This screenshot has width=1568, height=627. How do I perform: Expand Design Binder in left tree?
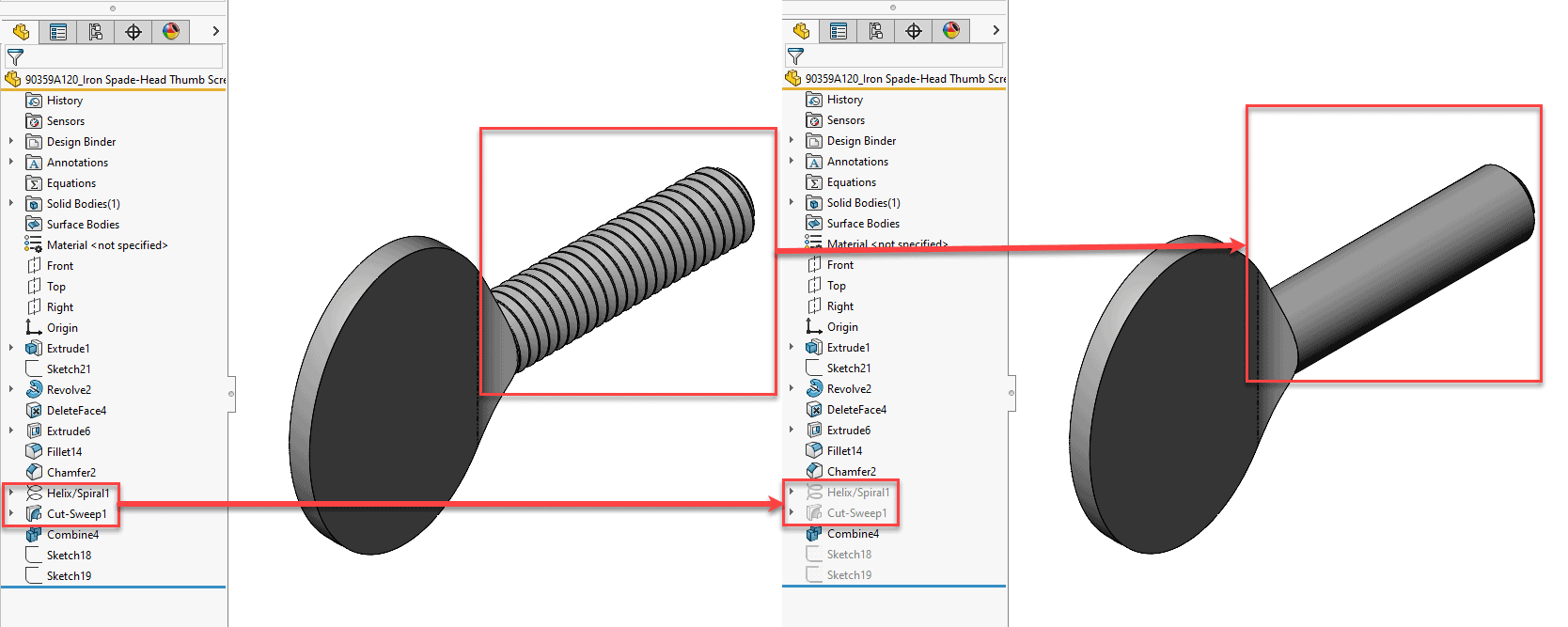[11, 142]
